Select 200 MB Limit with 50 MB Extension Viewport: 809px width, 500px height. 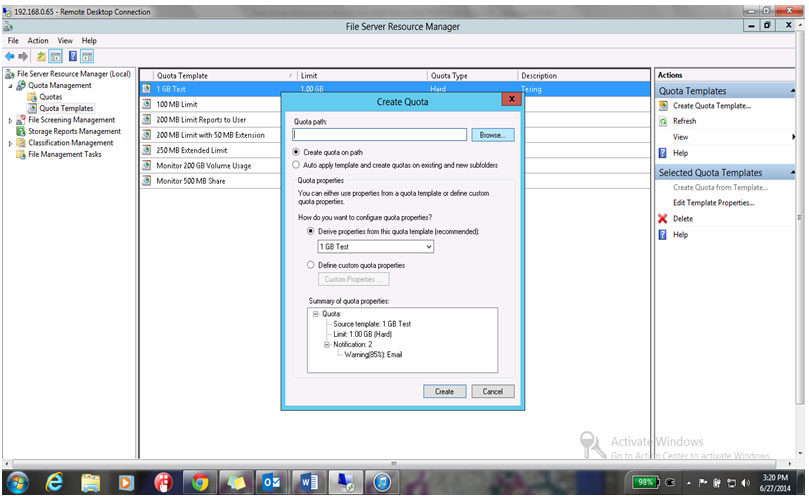tap(211, 135)
